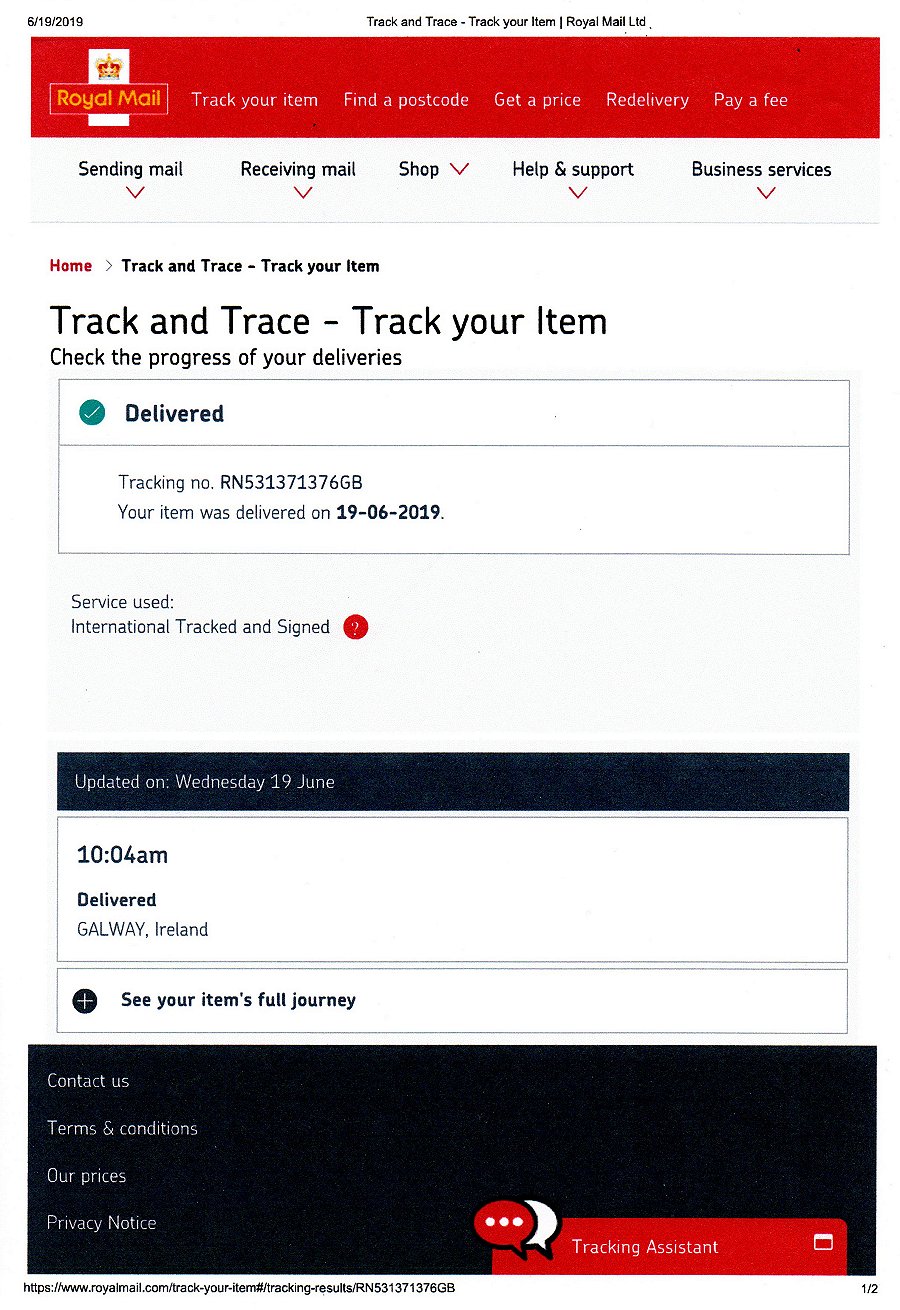Go to Find a postcode

[406, 100]
